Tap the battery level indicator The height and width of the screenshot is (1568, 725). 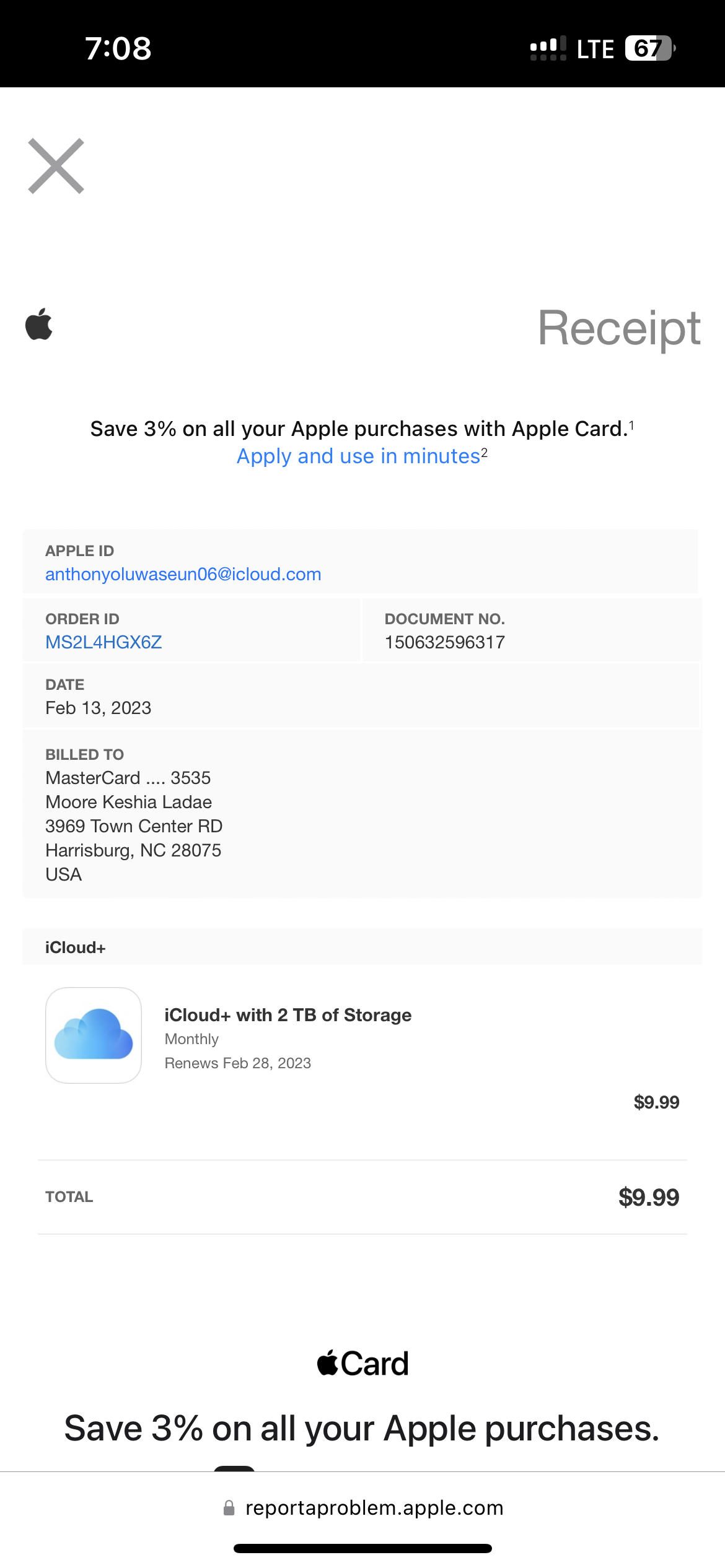[x=649, y=48]
